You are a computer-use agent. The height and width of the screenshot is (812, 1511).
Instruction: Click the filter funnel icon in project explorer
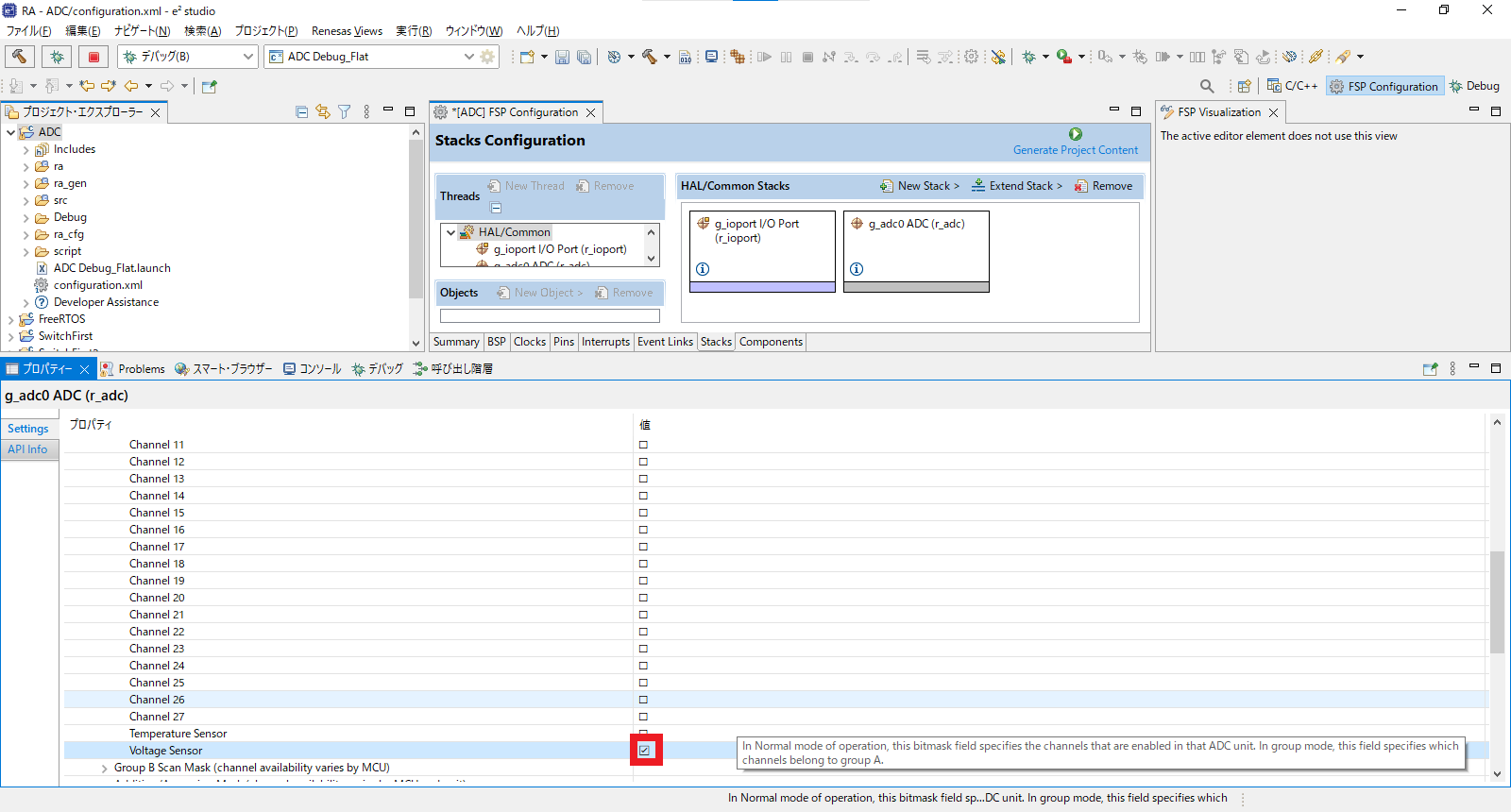(x=345, y=111)
